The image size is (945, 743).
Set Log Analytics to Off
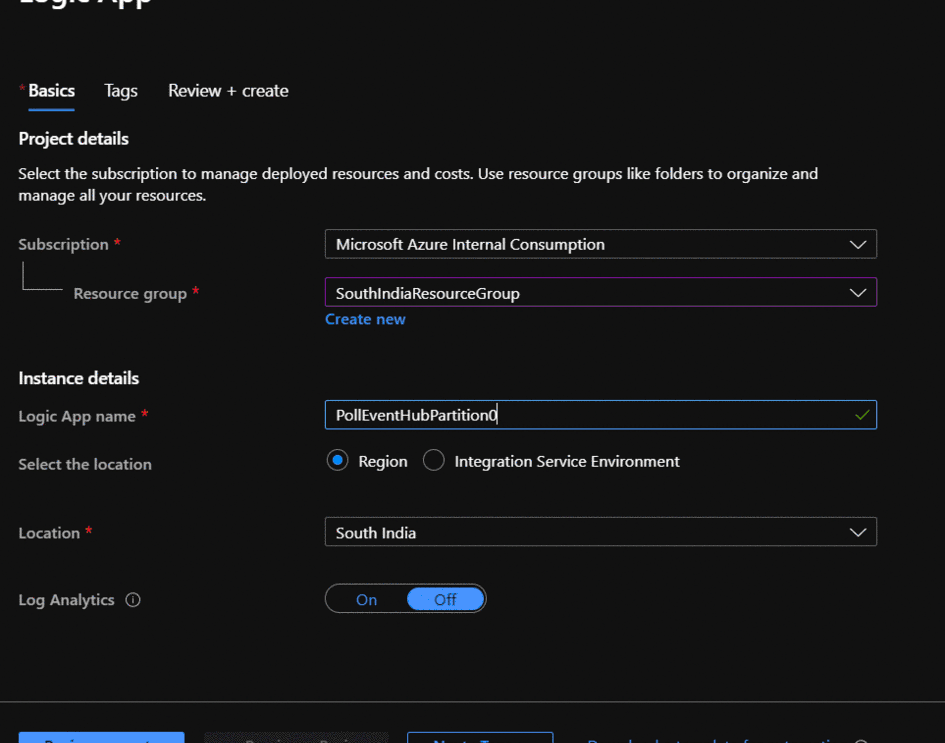[445, 600]
